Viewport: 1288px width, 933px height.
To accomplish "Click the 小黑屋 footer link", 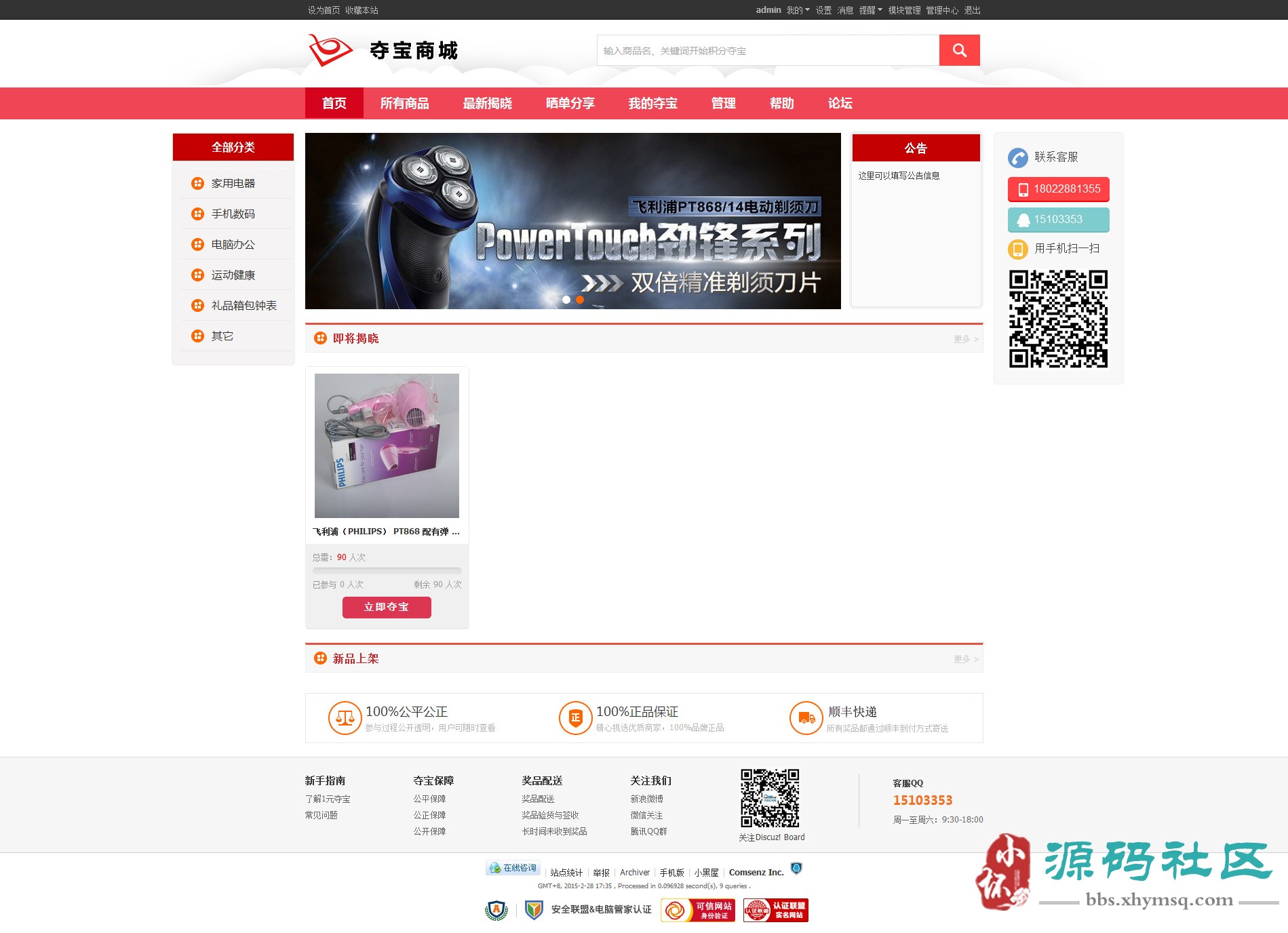I will click(705, 873).
